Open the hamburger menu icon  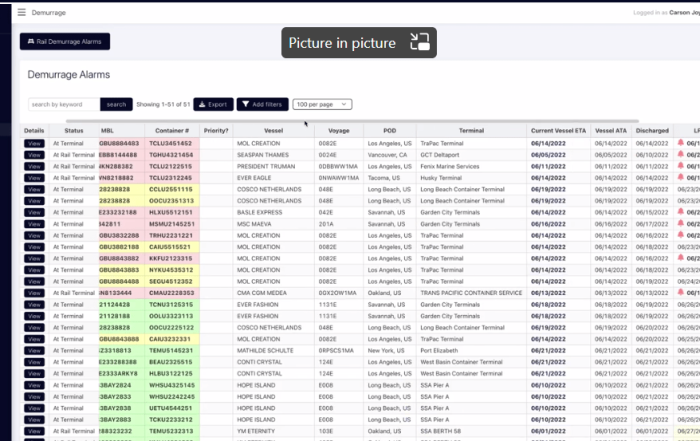click(x=21, y=12)
